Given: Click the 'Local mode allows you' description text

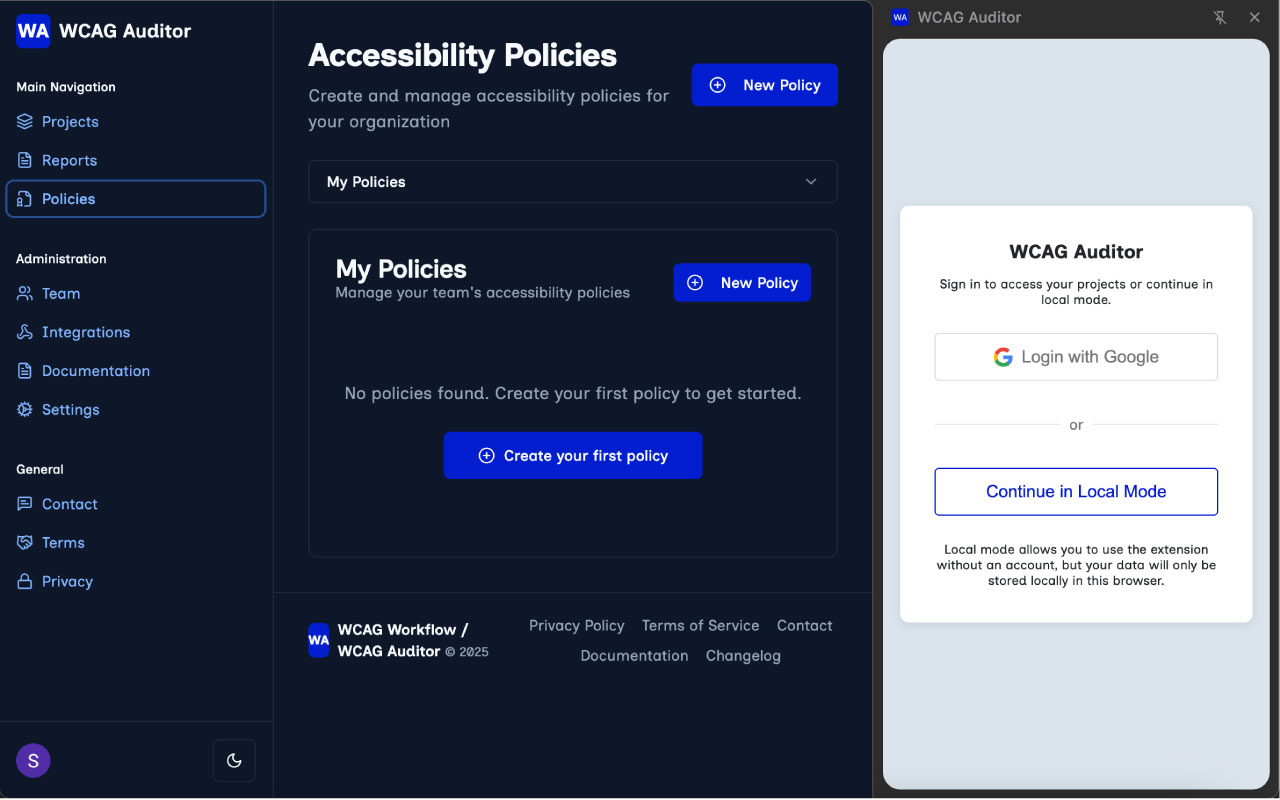Looking at the screenshot, I should coord(1076,565).
